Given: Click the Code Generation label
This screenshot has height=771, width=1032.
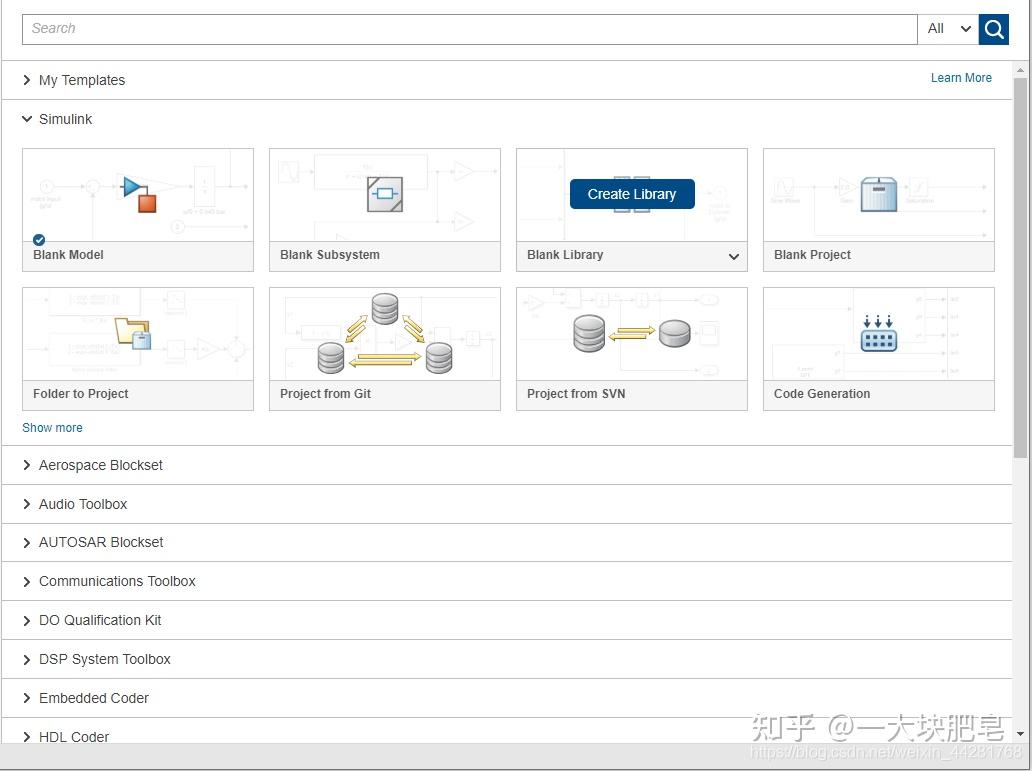Looking at the screenshot, I should 822,394.
